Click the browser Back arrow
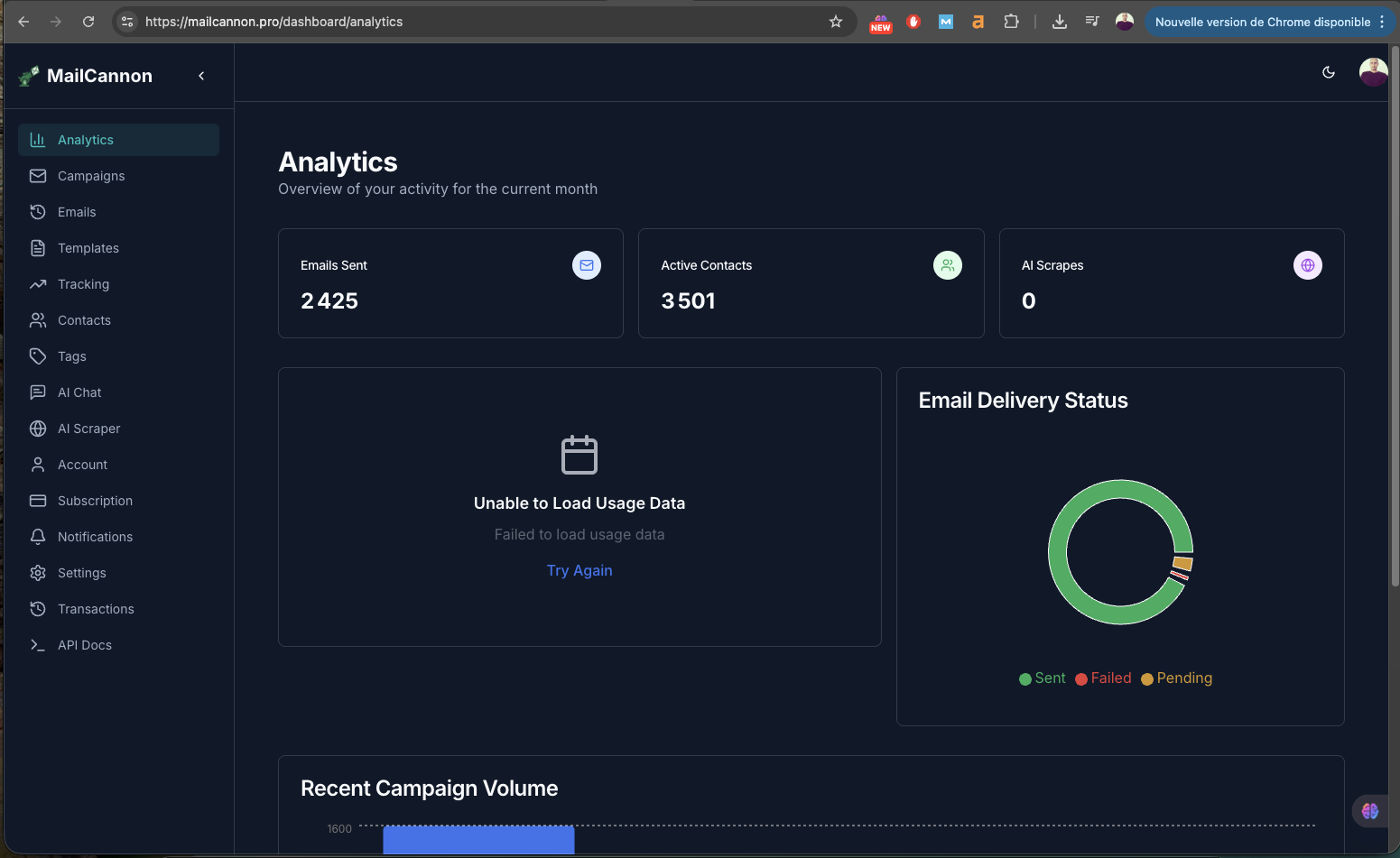 coord(23,22)
